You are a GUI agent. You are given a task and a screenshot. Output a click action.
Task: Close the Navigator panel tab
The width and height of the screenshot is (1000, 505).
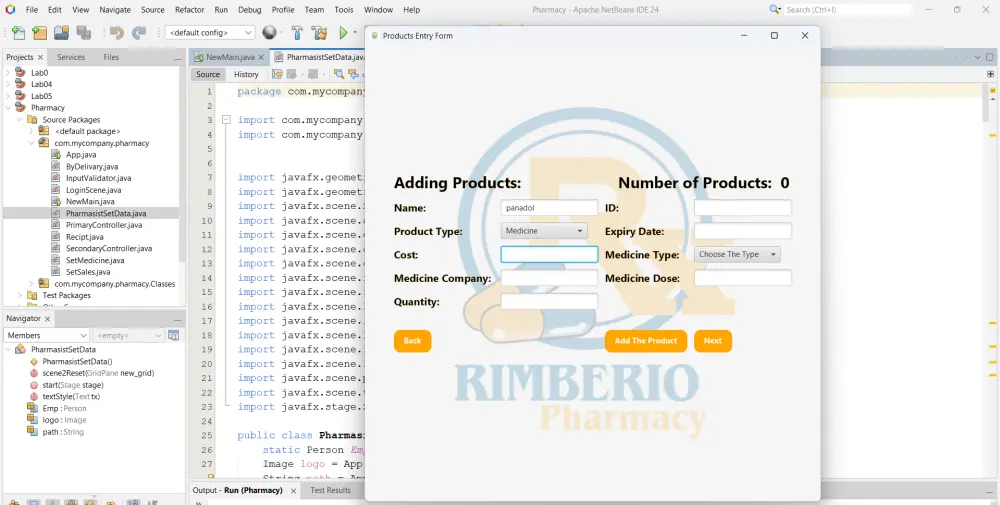pos(48,318)
